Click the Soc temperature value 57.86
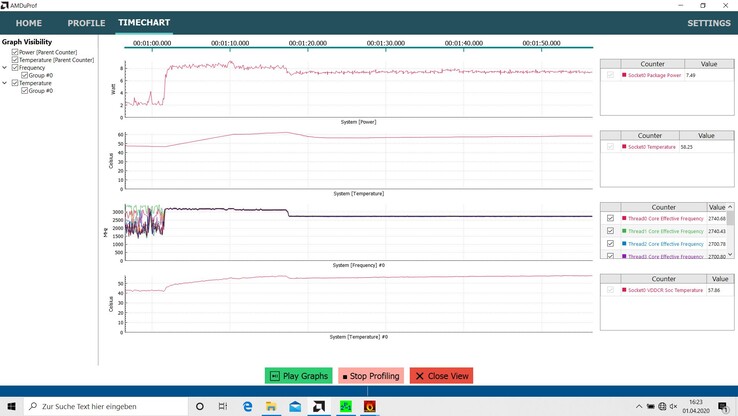 coord(714,290)
